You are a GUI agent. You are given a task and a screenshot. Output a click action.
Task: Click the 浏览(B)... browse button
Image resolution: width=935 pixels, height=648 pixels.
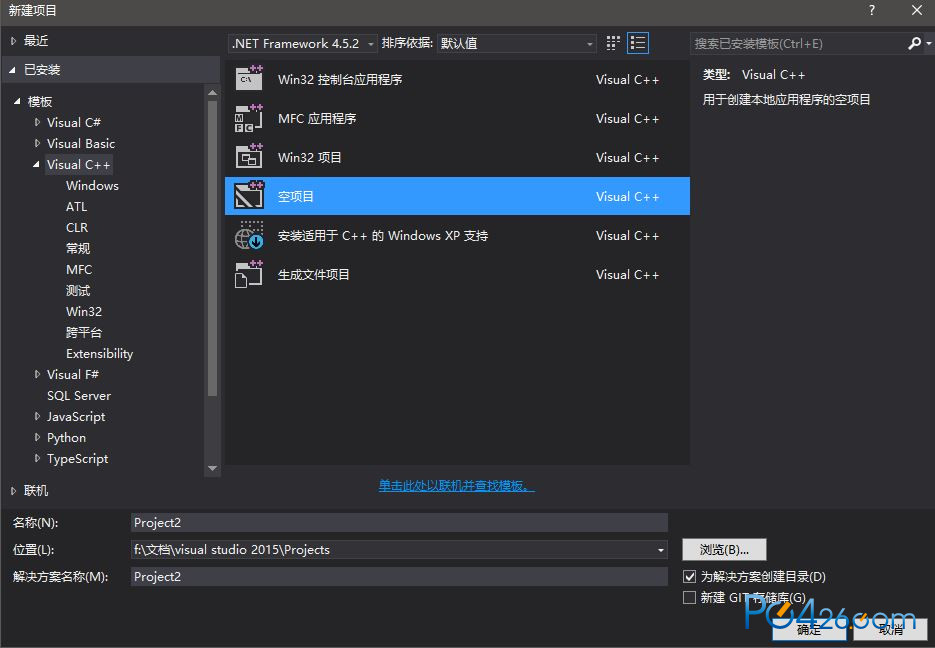(x=725, y=550)
